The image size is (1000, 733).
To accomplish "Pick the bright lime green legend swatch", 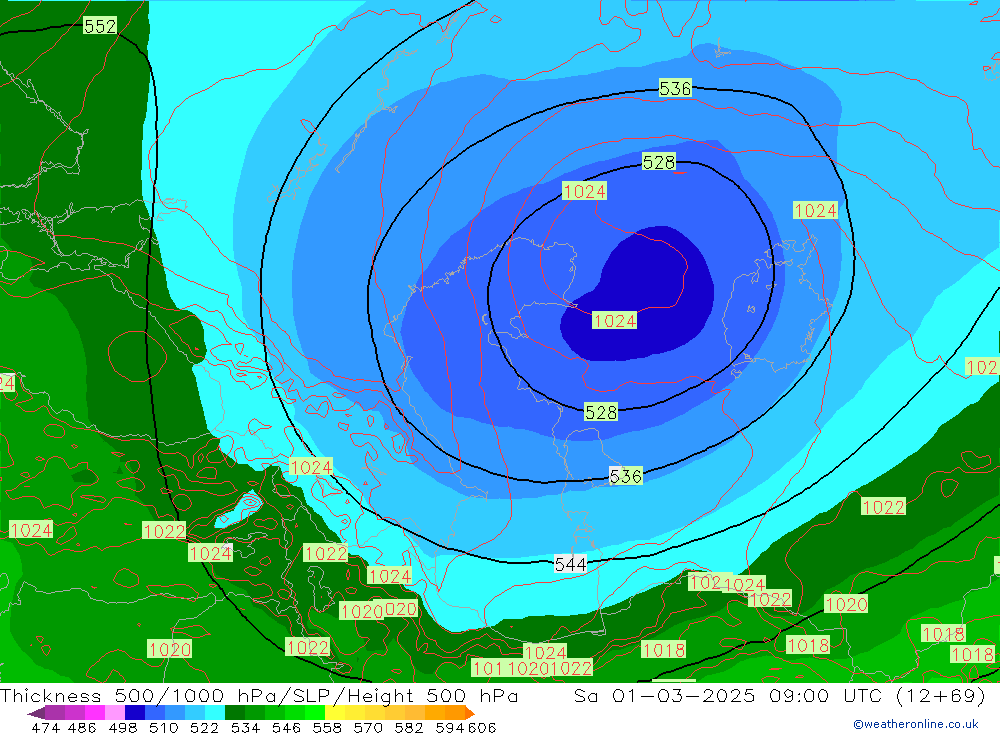I will [315, 712].
